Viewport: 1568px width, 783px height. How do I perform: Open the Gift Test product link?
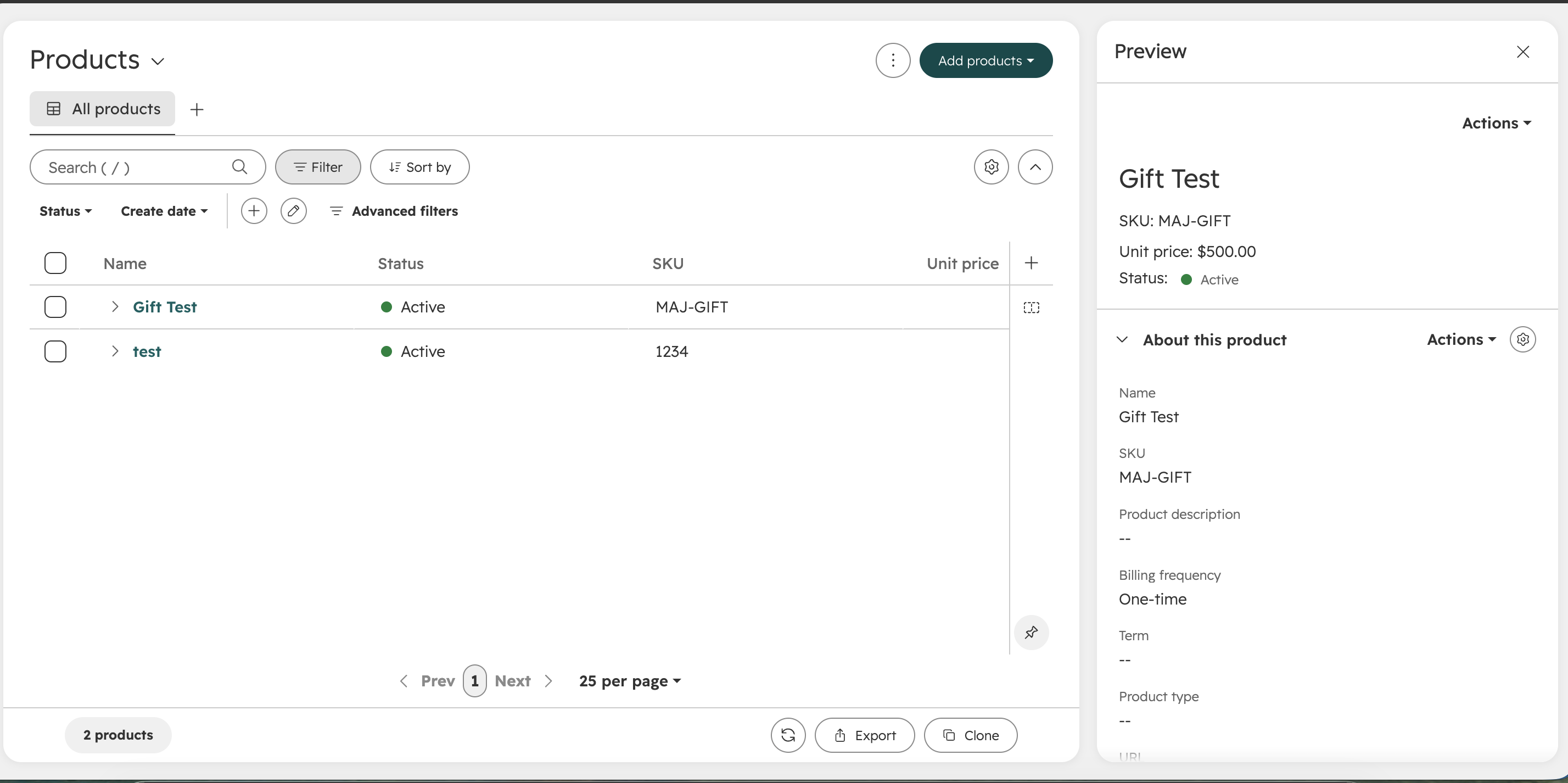pos(165,307)
